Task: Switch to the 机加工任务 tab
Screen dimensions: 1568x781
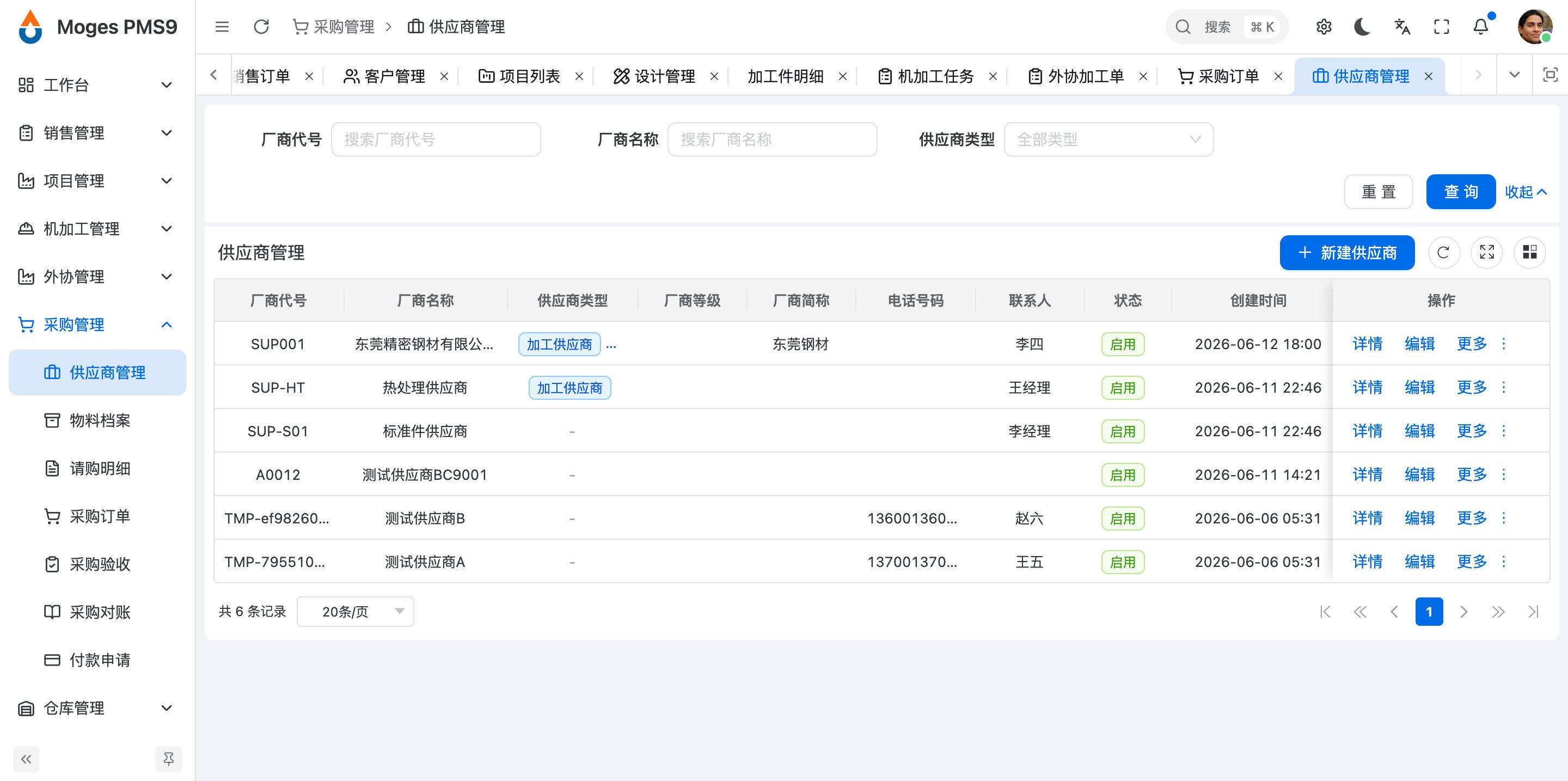Action: [925, 76]
